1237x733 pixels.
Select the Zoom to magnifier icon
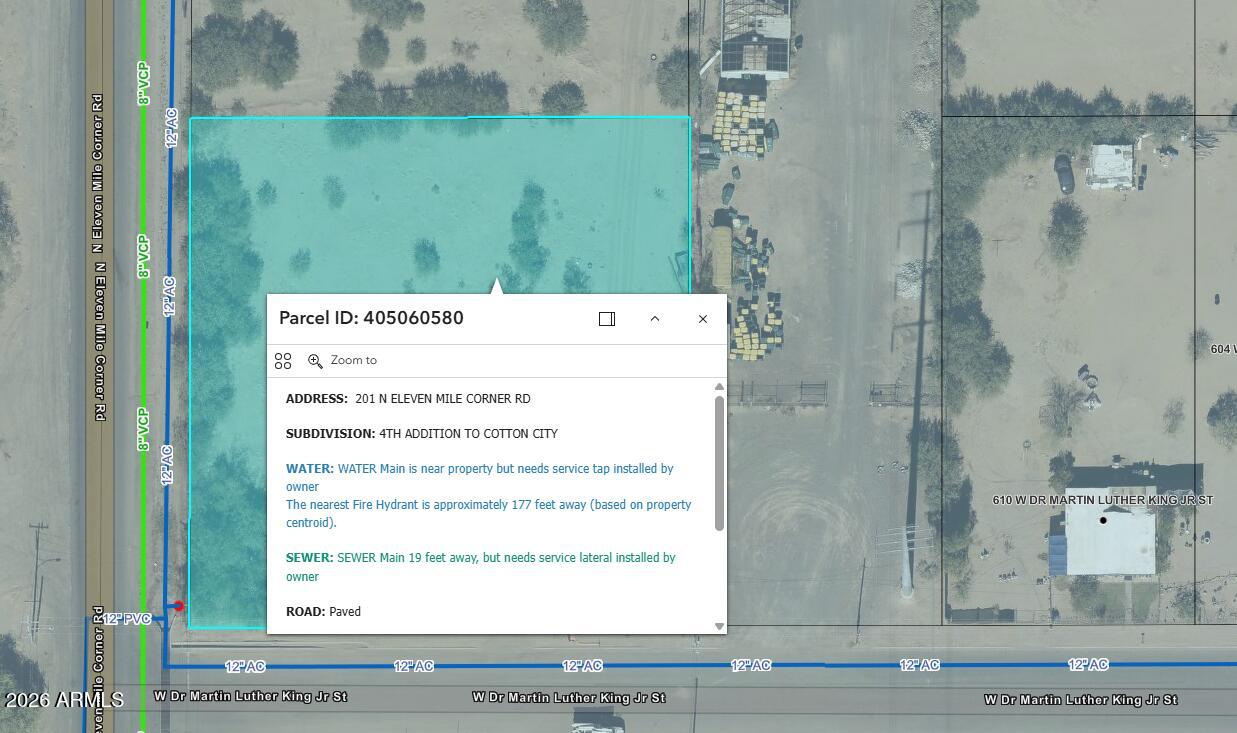[x=315, y=360]
